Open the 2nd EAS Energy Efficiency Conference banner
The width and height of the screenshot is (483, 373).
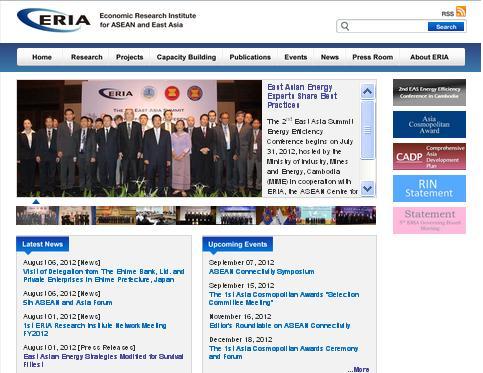point(429,93)
